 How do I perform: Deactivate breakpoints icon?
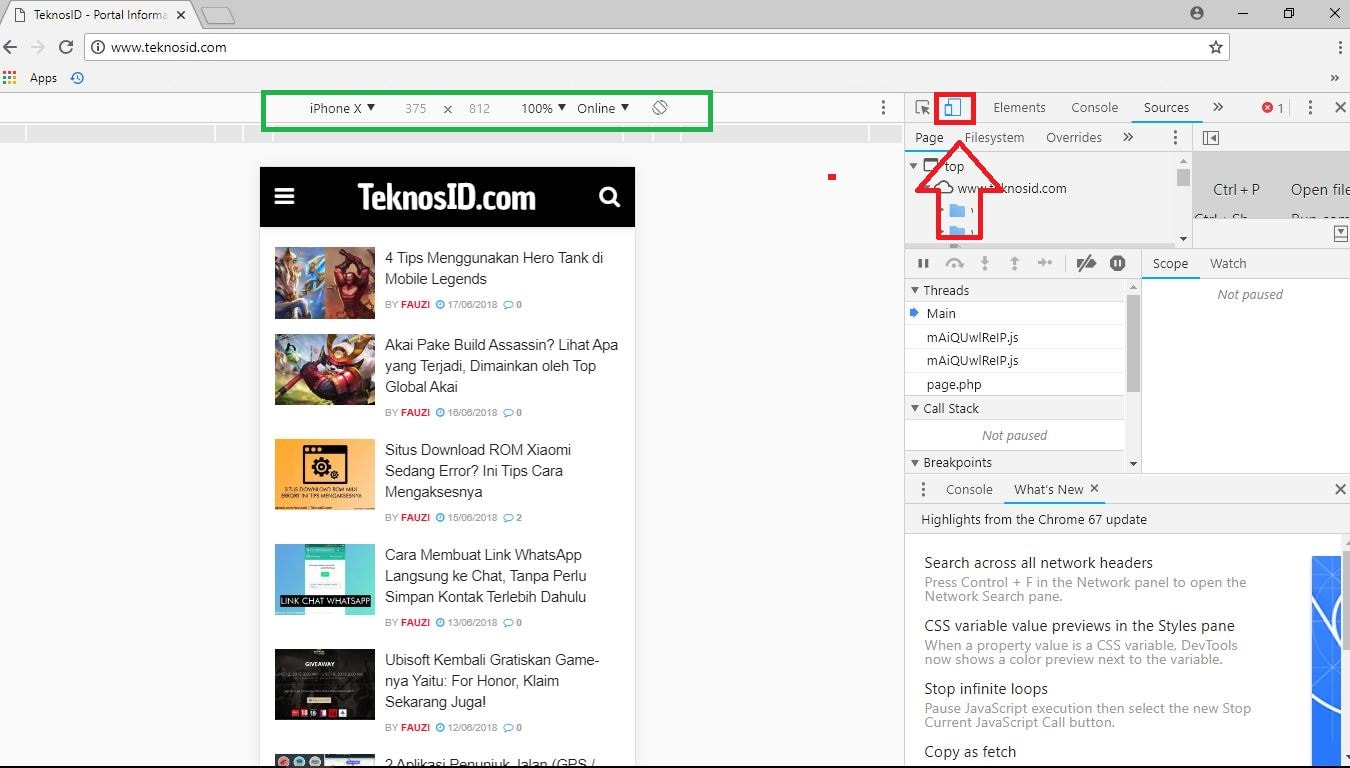1086,263
